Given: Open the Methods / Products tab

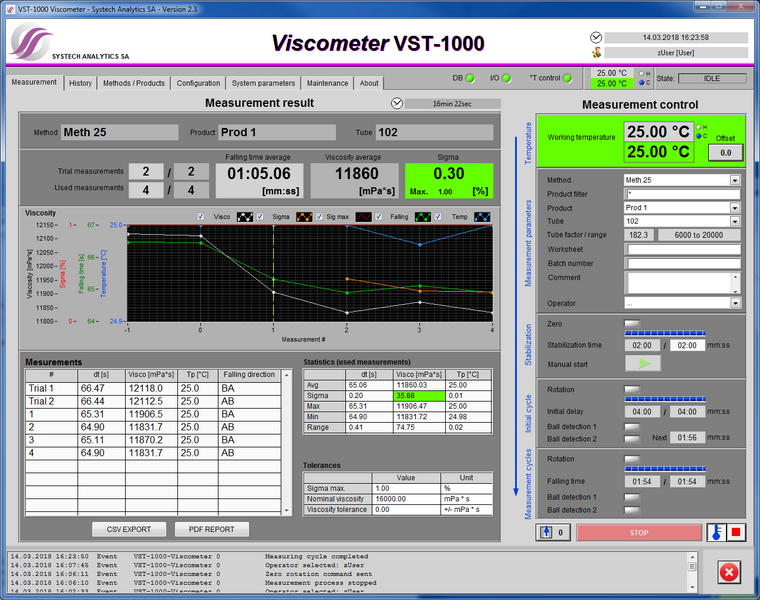Looking at the screenshot, I should pyautogui.click(x=133, y=83).
